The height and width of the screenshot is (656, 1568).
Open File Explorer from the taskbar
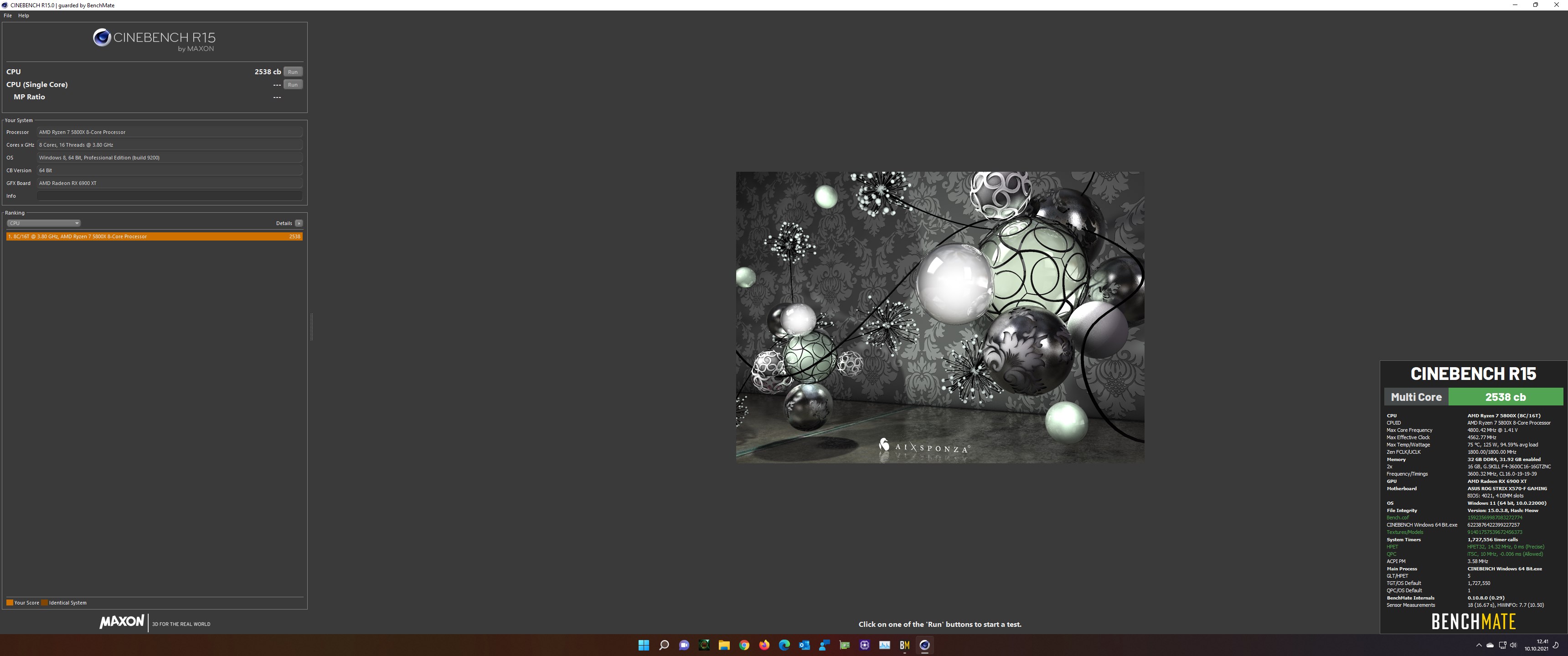pyautogui.click(x=724, y=645)
